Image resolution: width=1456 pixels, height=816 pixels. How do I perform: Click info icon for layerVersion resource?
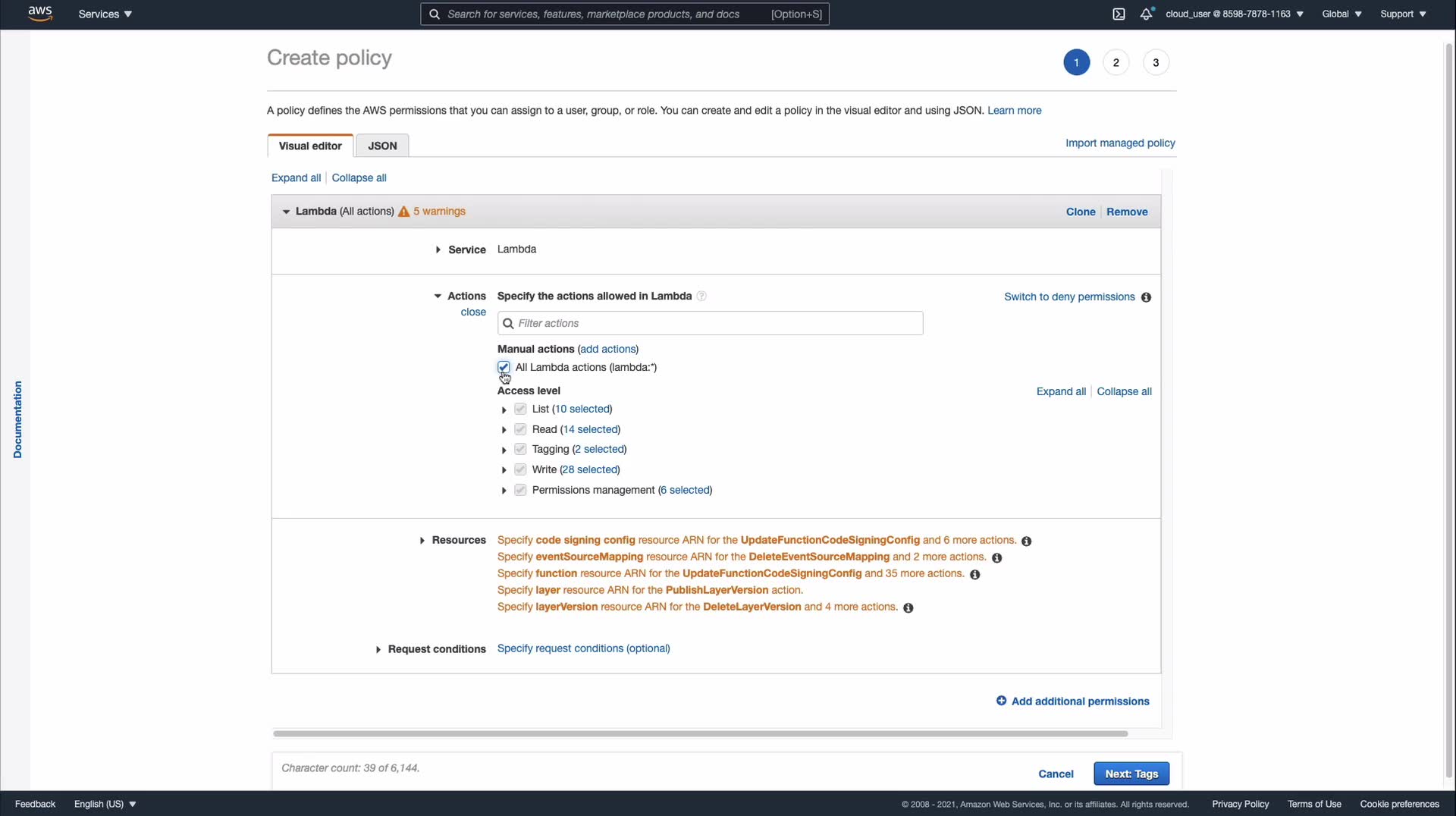pos(908,607)
